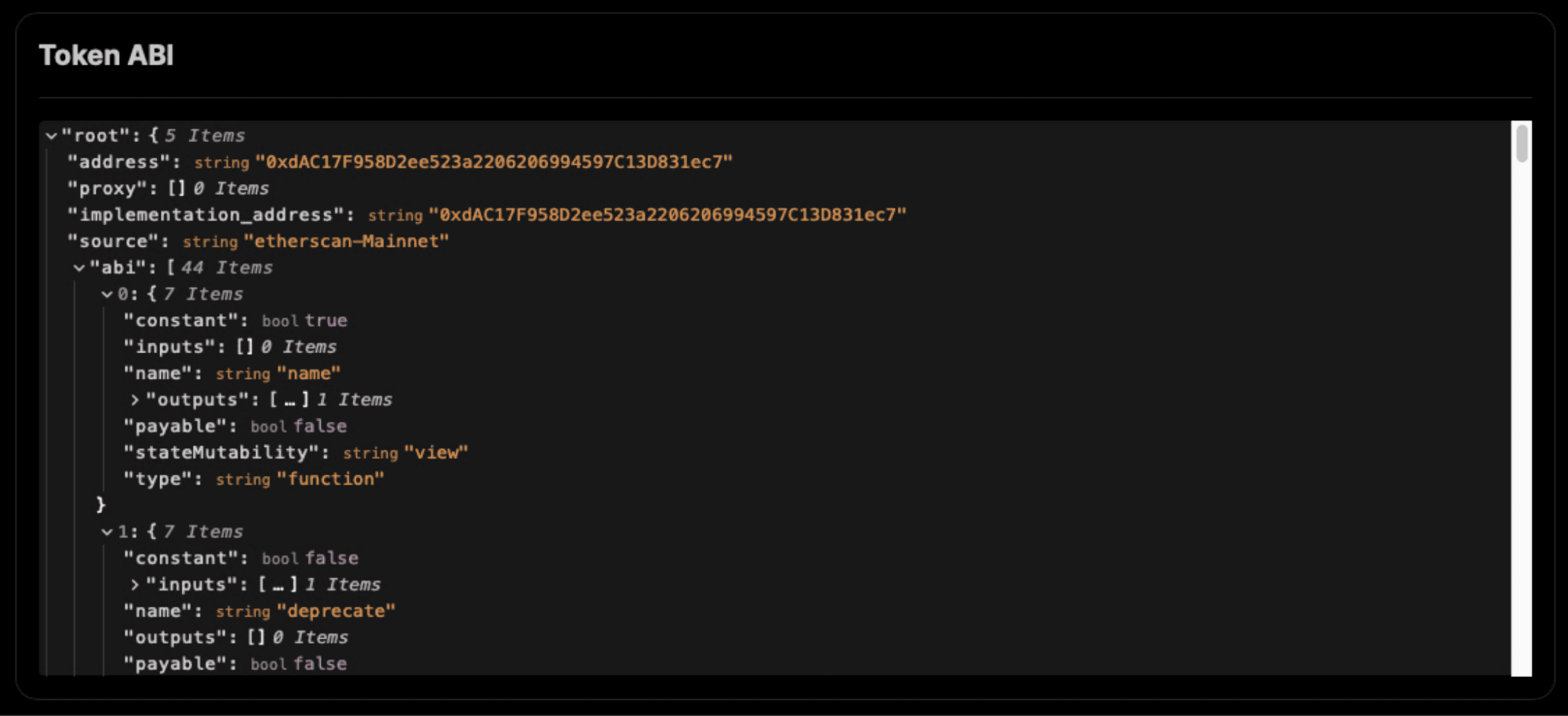Expand the "outputs" array in entry 0
This screenshot has height=716, width=1568.
tap(135, 400)
